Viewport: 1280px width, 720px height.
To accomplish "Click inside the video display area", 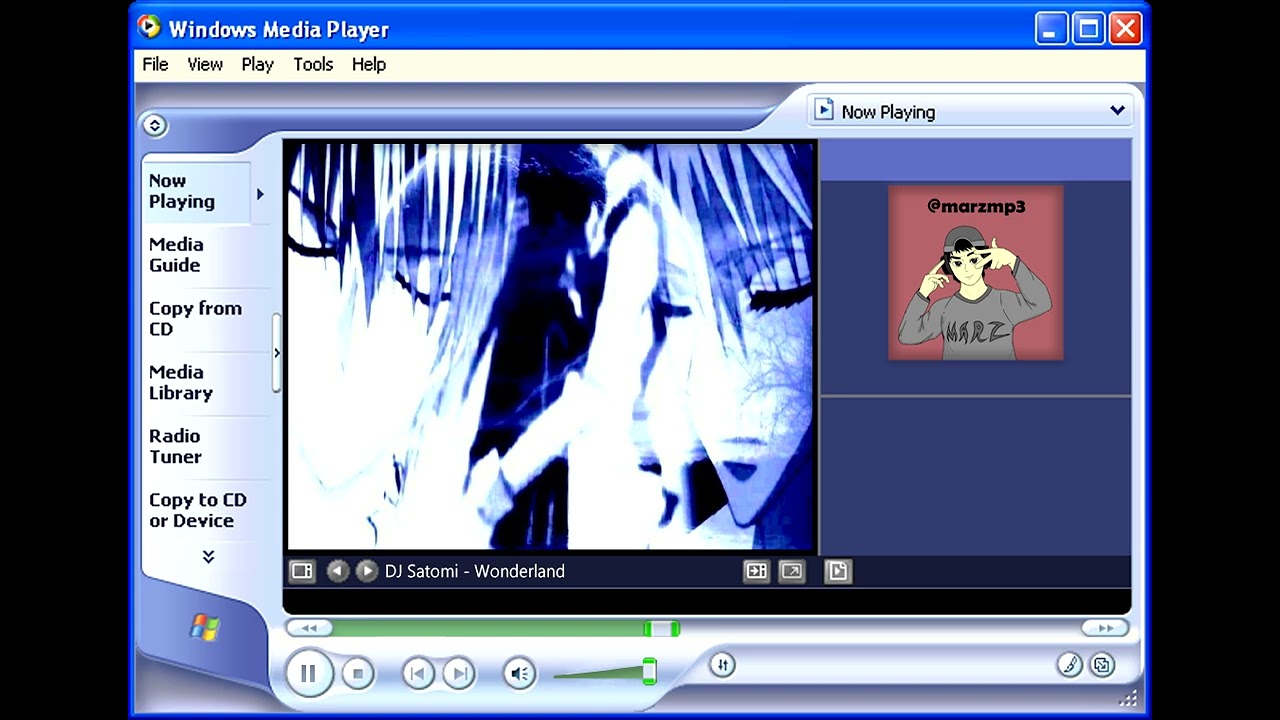I will 551,346.
